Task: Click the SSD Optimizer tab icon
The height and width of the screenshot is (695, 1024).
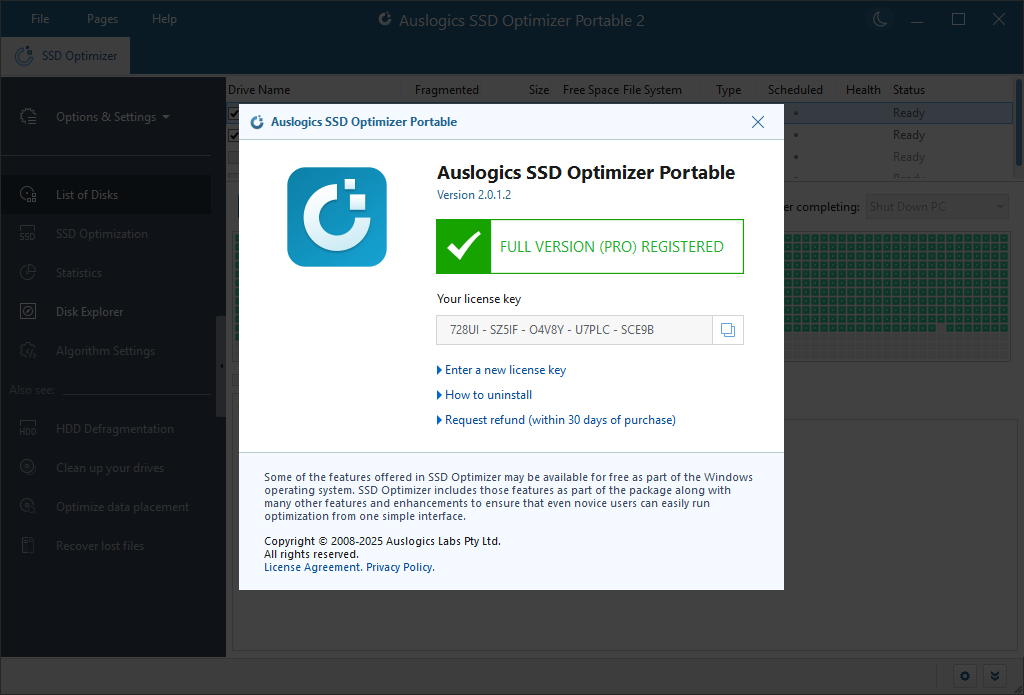Action: pos(24,56)
